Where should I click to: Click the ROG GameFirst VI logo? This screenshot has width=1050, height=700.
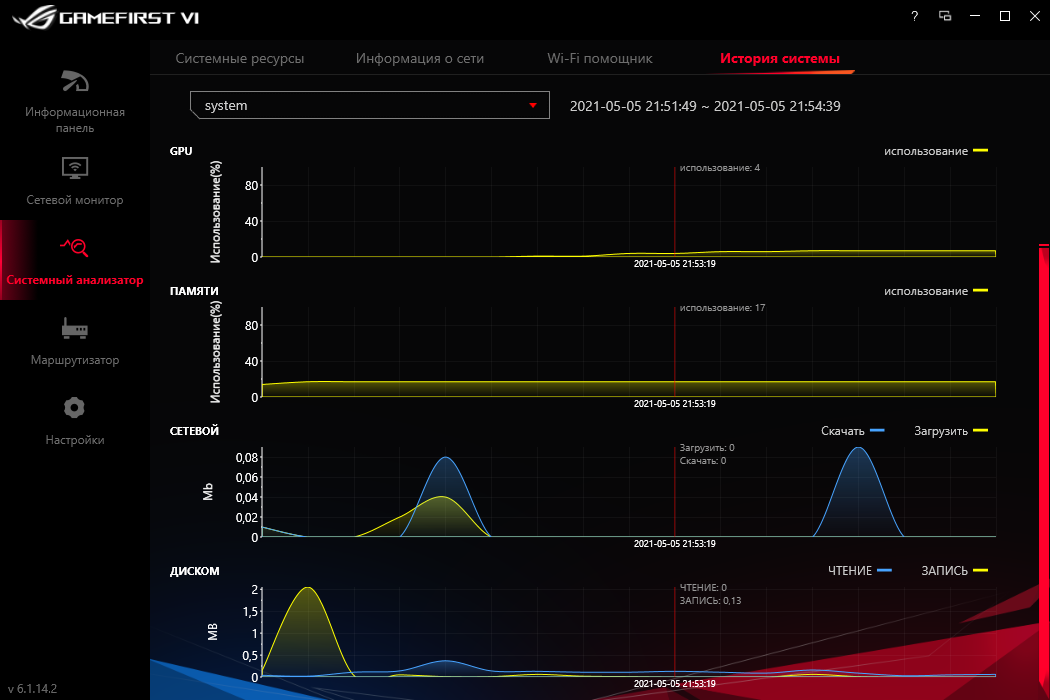coord(106,17)
